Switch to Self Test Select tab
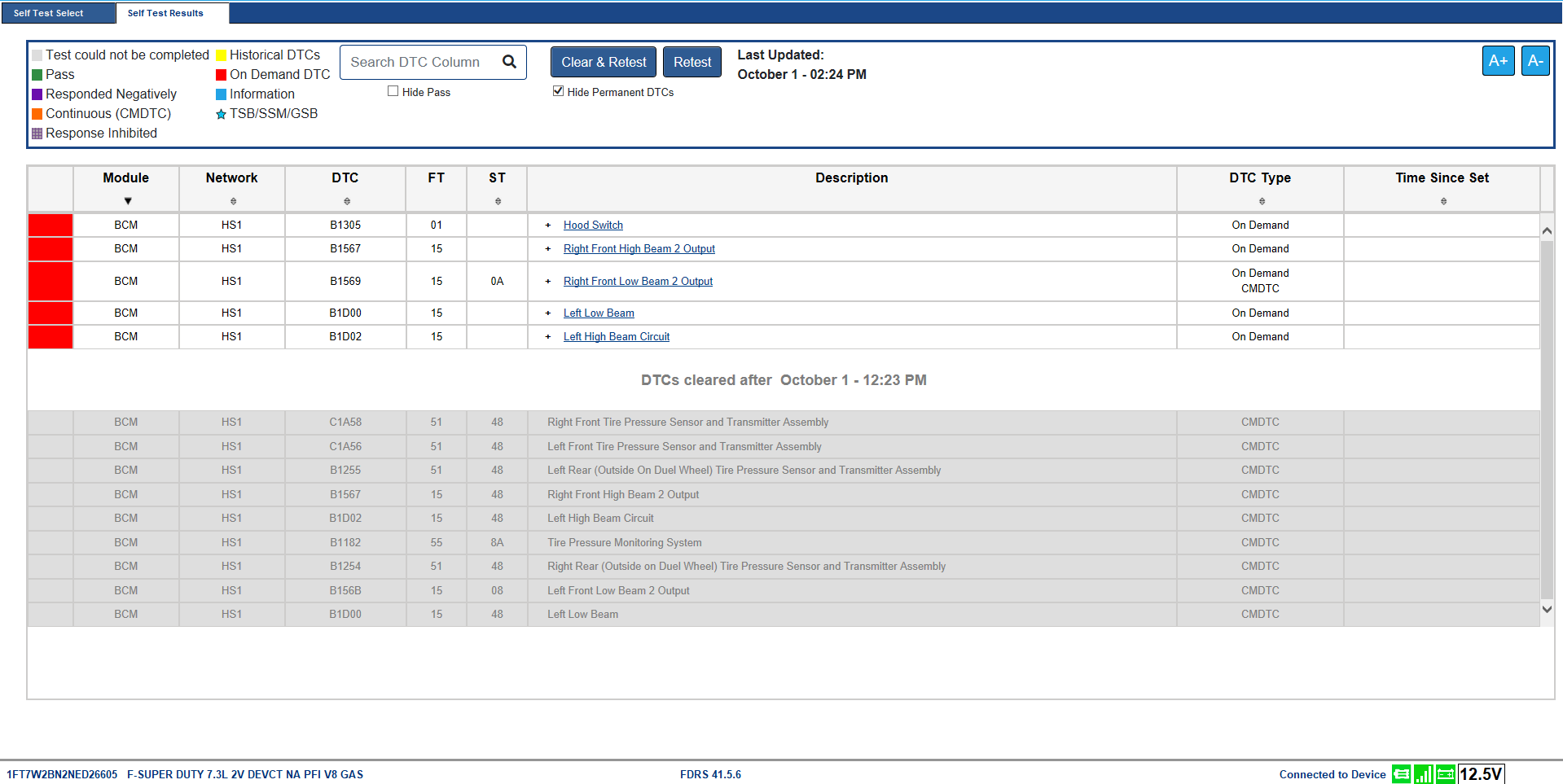 (49, 13)
